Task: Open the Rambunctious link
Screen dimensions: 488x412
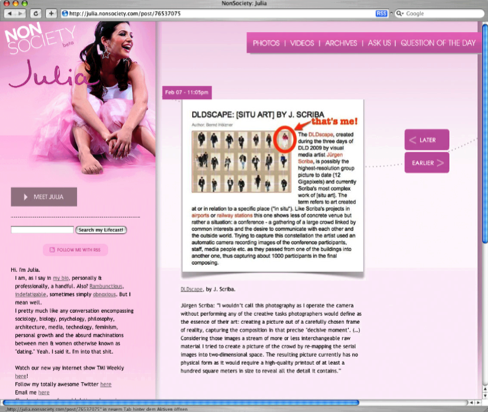Action: (x=106, y=286)
